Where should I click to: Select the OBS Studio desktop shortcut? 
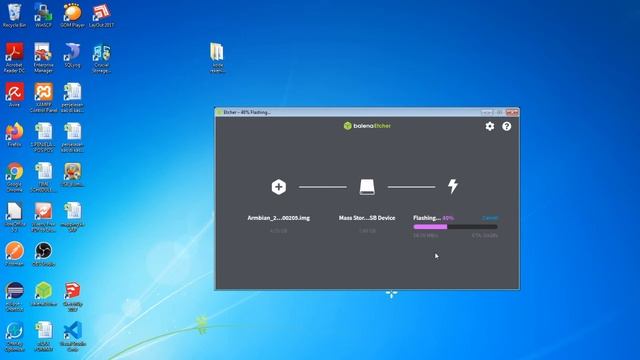pyautogui.click(x=43, y=253)
